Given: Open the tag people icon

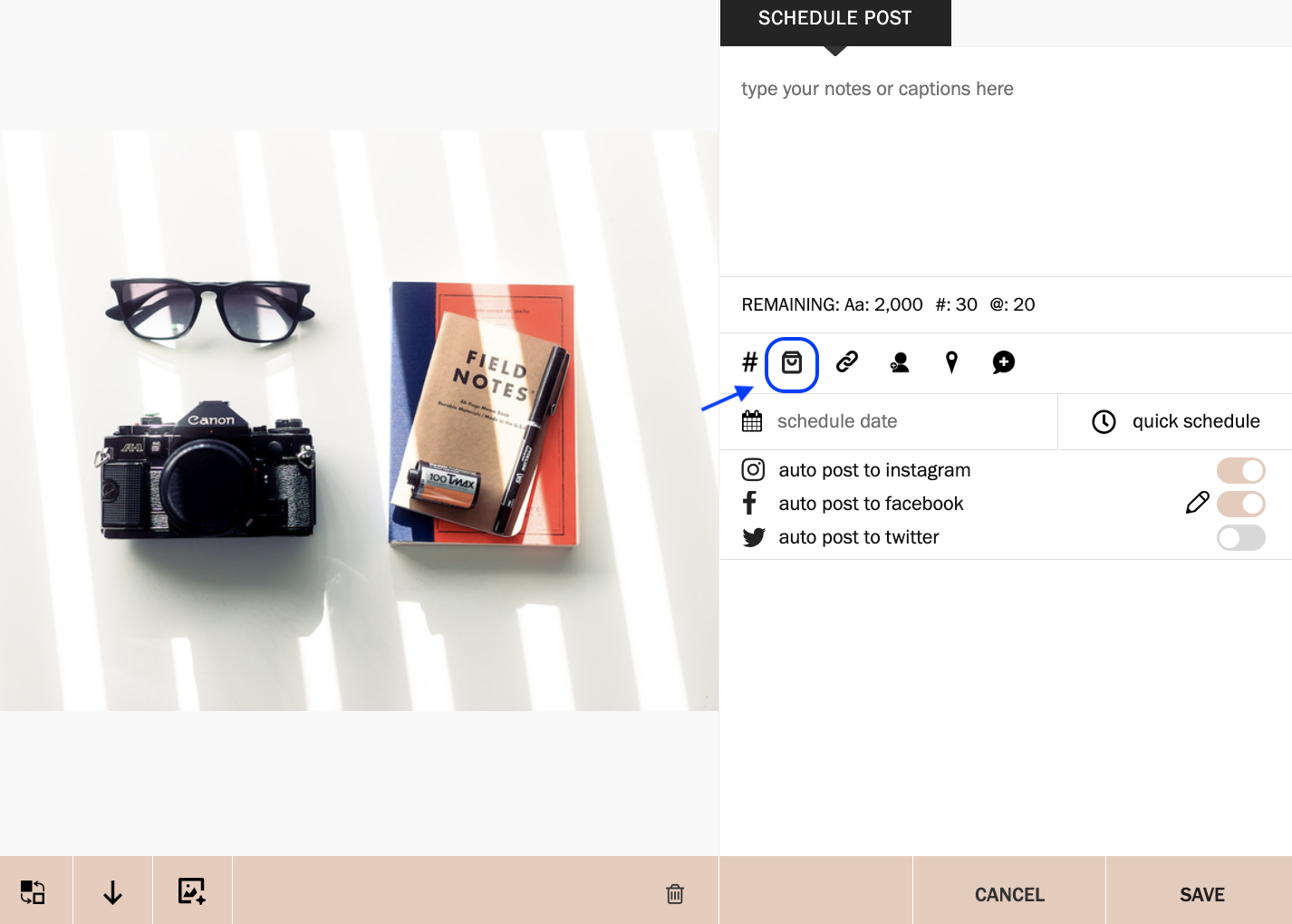Looking at the screenshot, I should click(x=899, y=362).
